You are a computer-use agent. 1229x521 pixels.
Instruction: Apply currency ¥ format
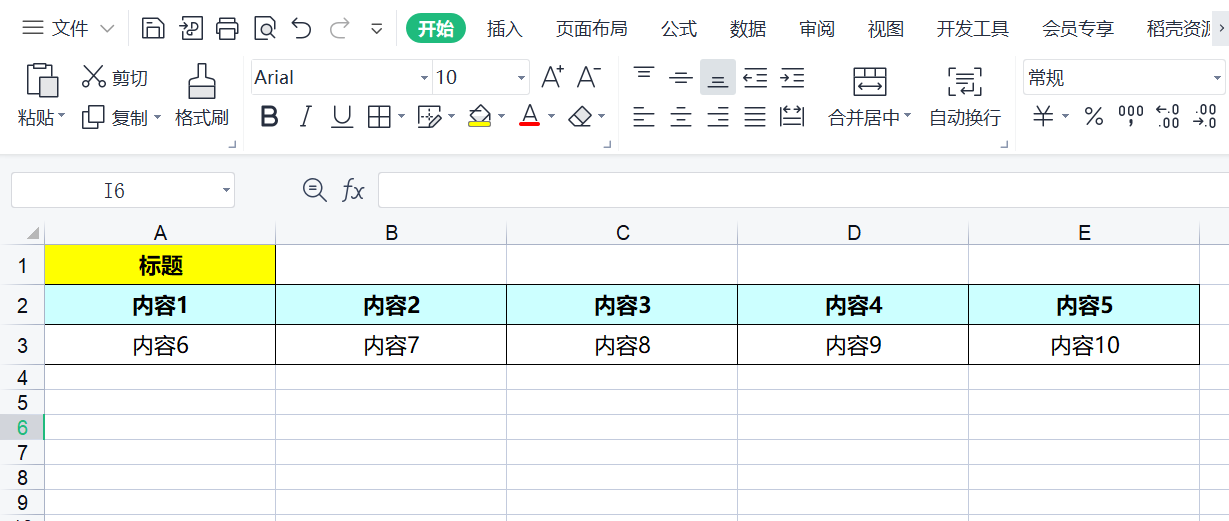(1043, 118)
